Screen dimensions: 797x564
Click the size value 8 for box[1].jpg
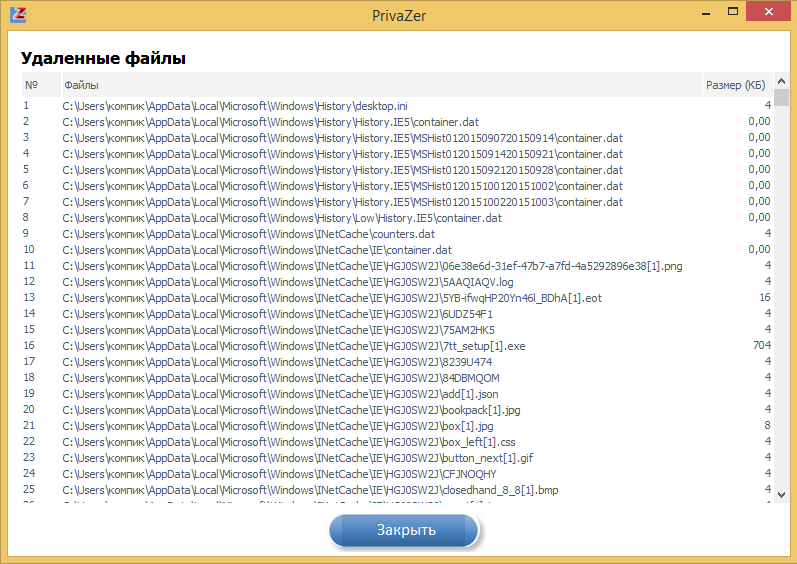pos(768,425)
